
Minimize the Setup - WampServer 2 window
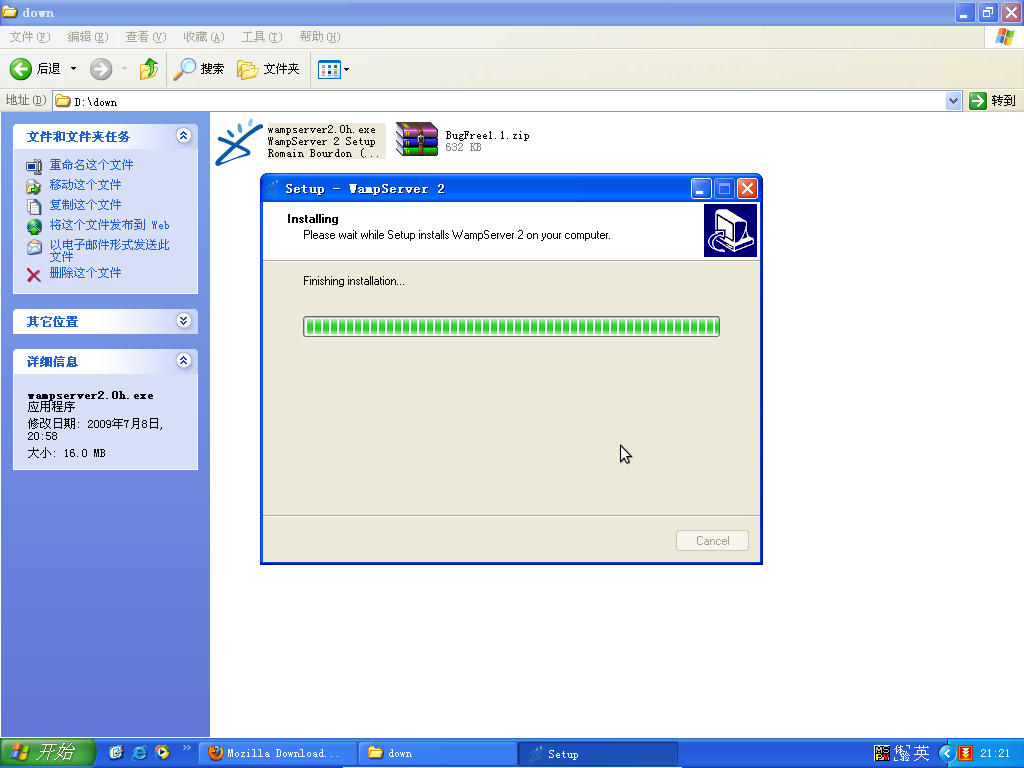pyautogui.click(x=701, y=189)
